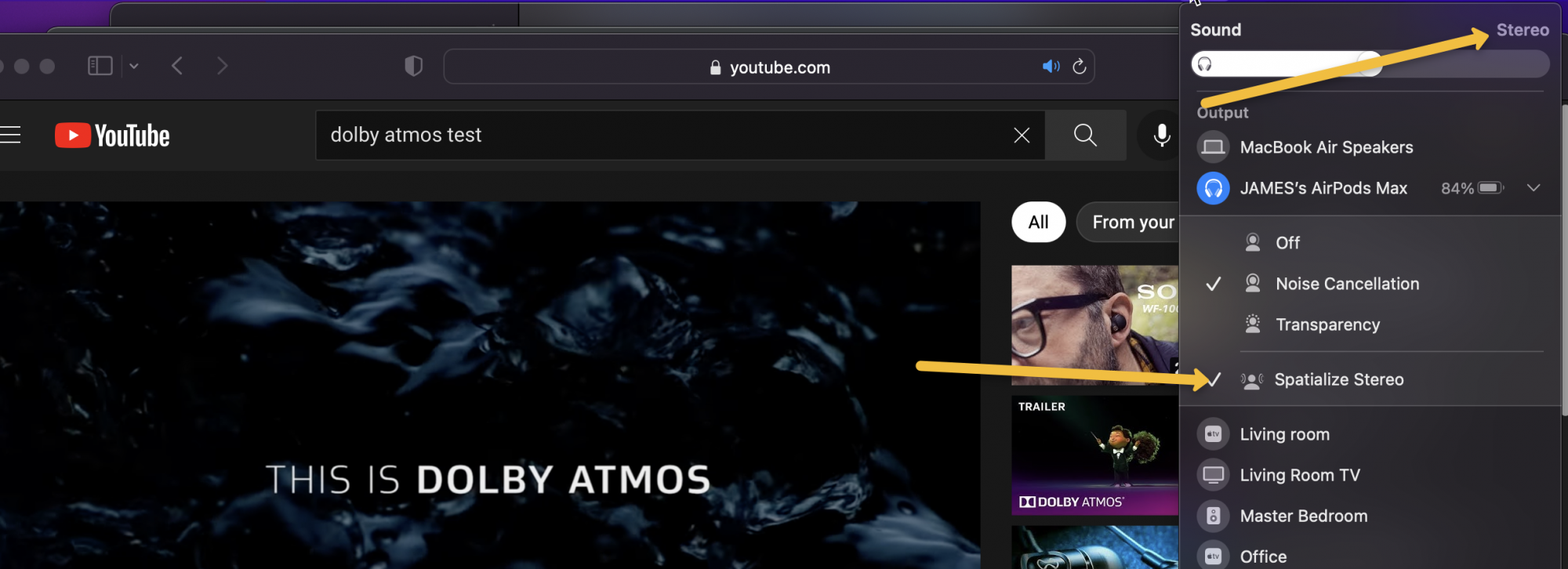1568x569 pixels.
Task: Click the youtube.com address bar
Action: (769, 67)
